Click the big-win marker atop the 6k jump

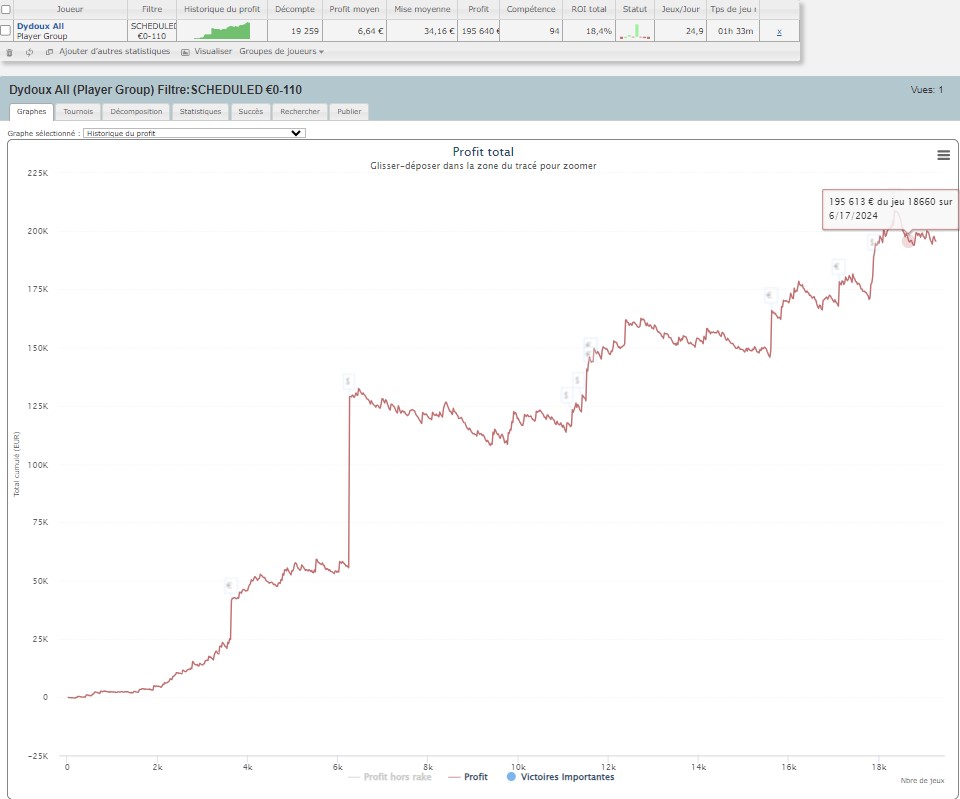pyautogui.click(x=348, y=381)
